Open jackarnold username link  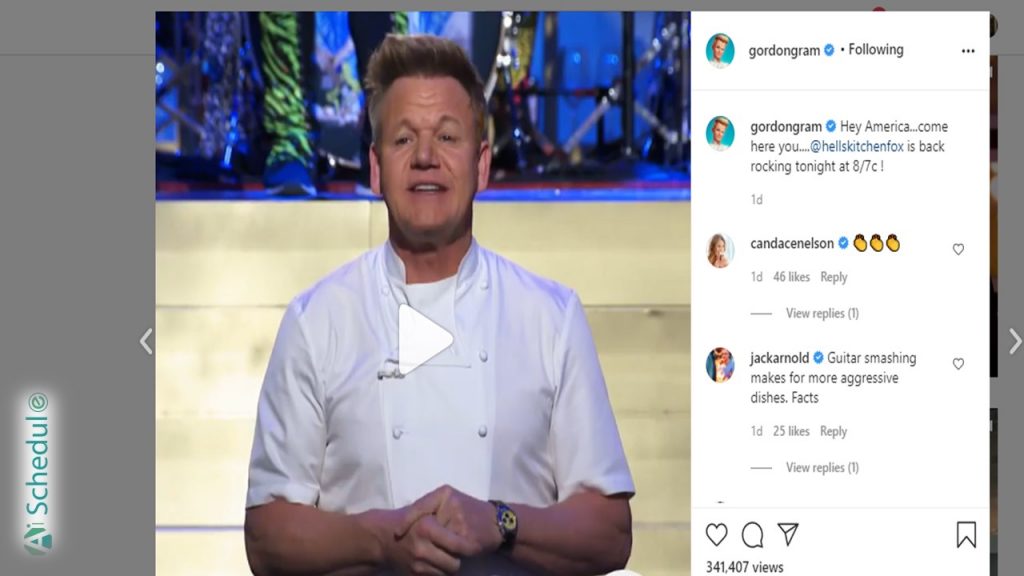coord(779,358)
